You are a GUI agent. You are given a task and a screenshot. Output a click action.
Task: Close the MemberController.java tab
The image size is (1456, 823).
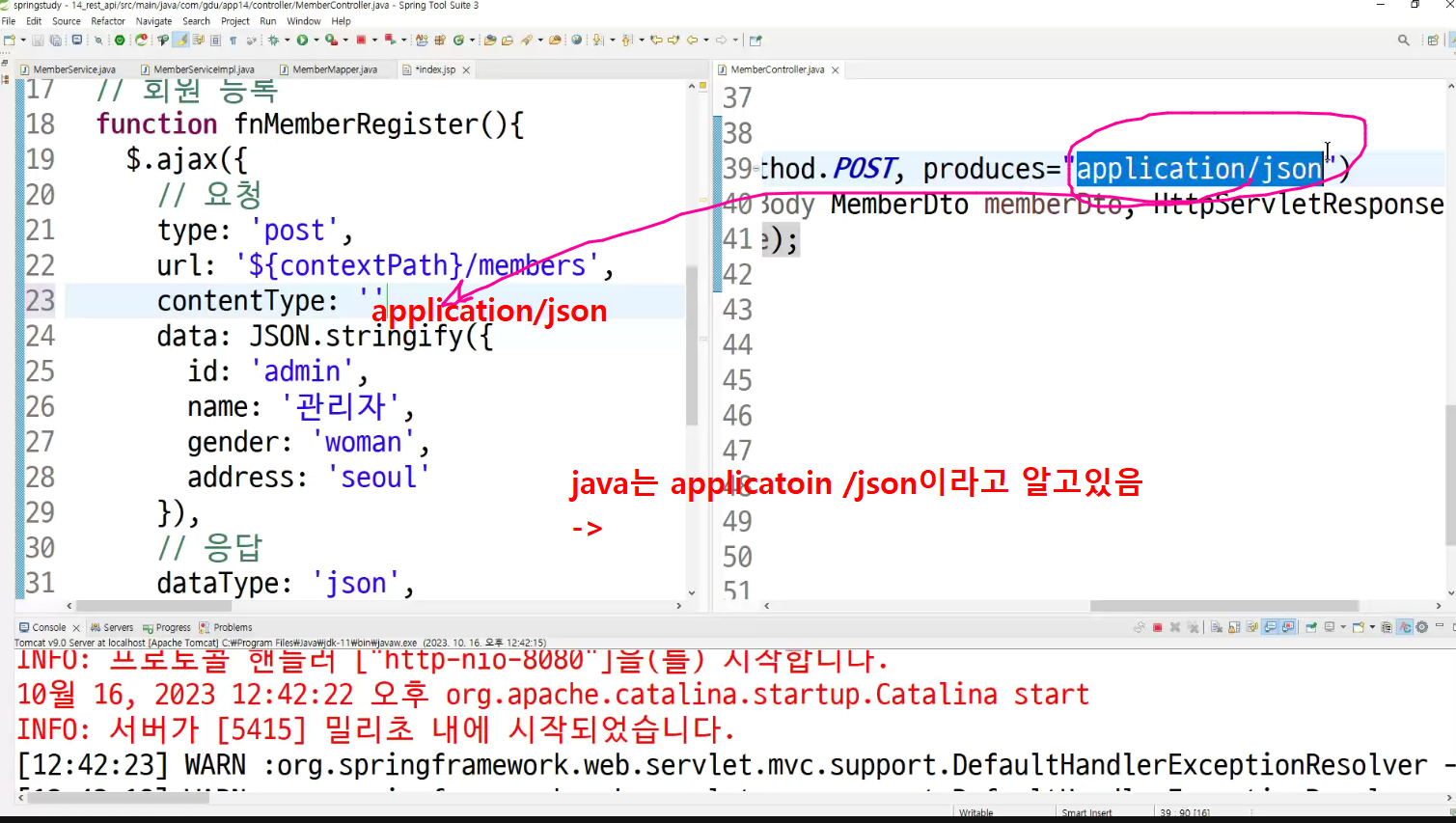tap(836, 69)
